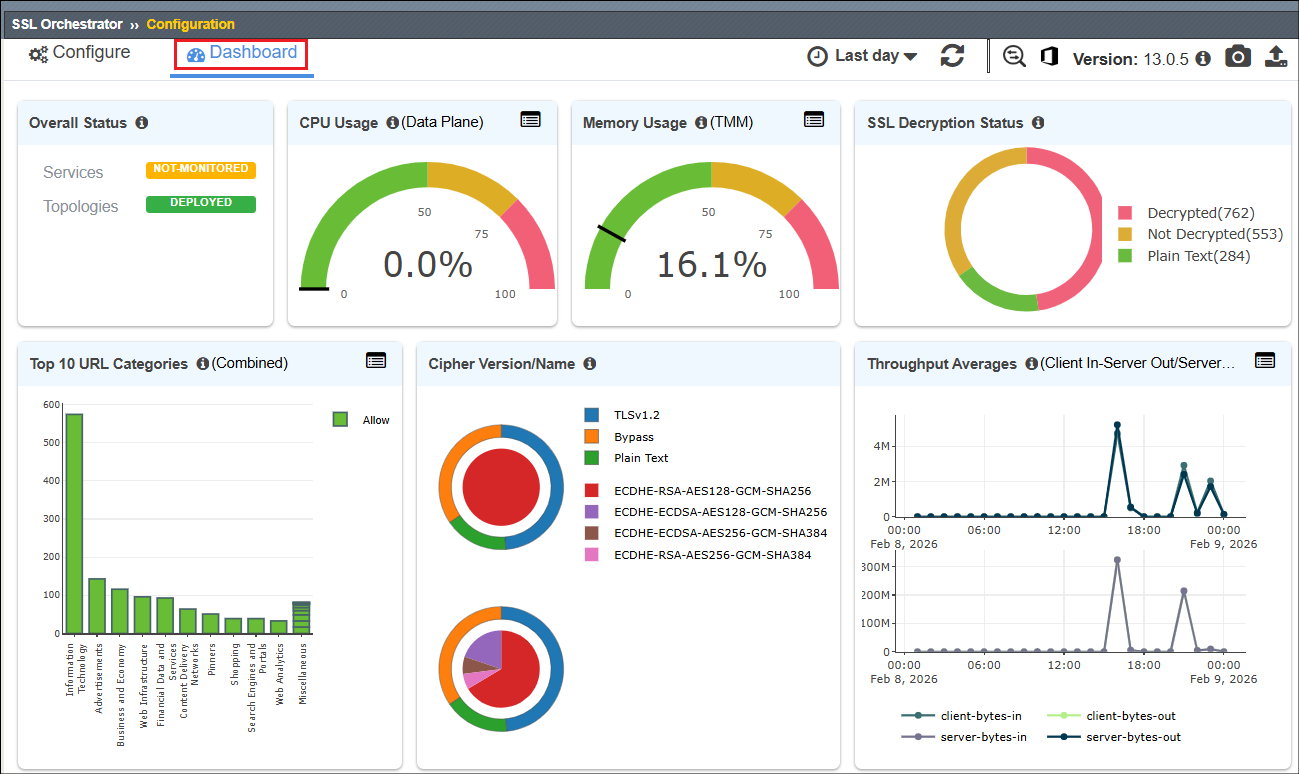Toggle the Bypass legend entry in the Cipher panel

click(x=620, y=437)
